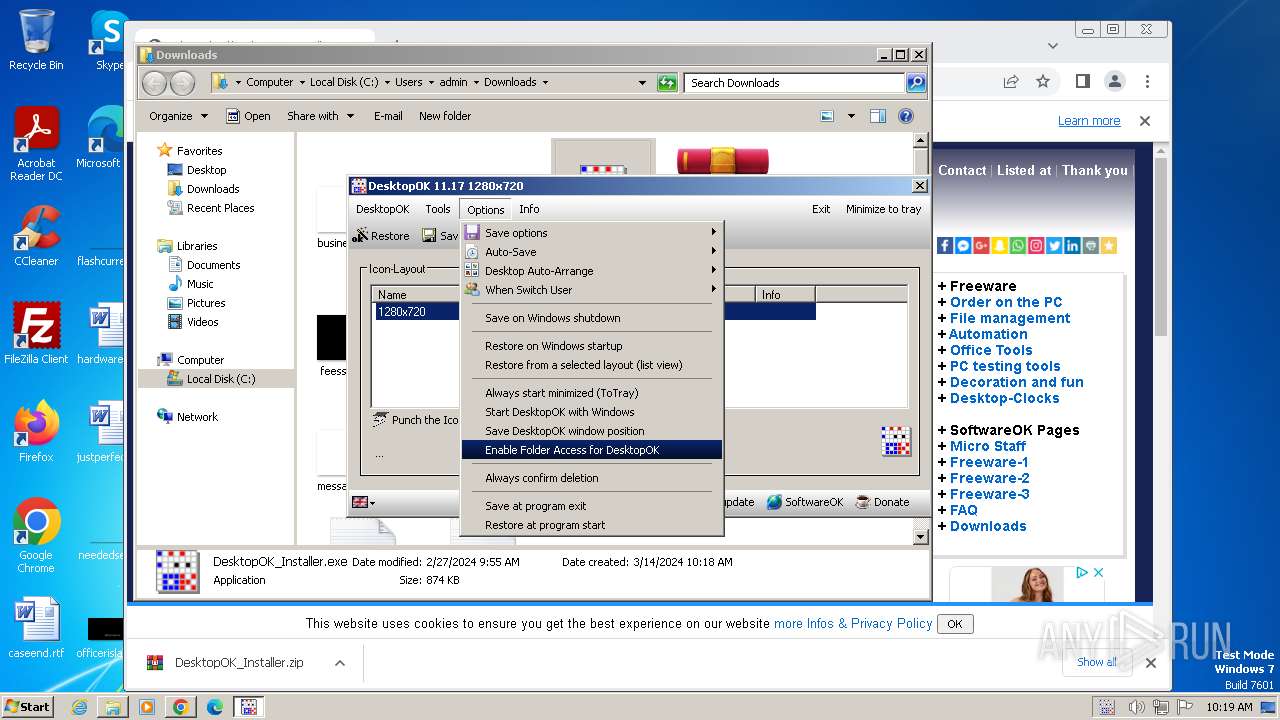The width and height of the screenshot is (1280, 720).
Task: Open Chrome three-dot menu
Action: click(1147, 82)
